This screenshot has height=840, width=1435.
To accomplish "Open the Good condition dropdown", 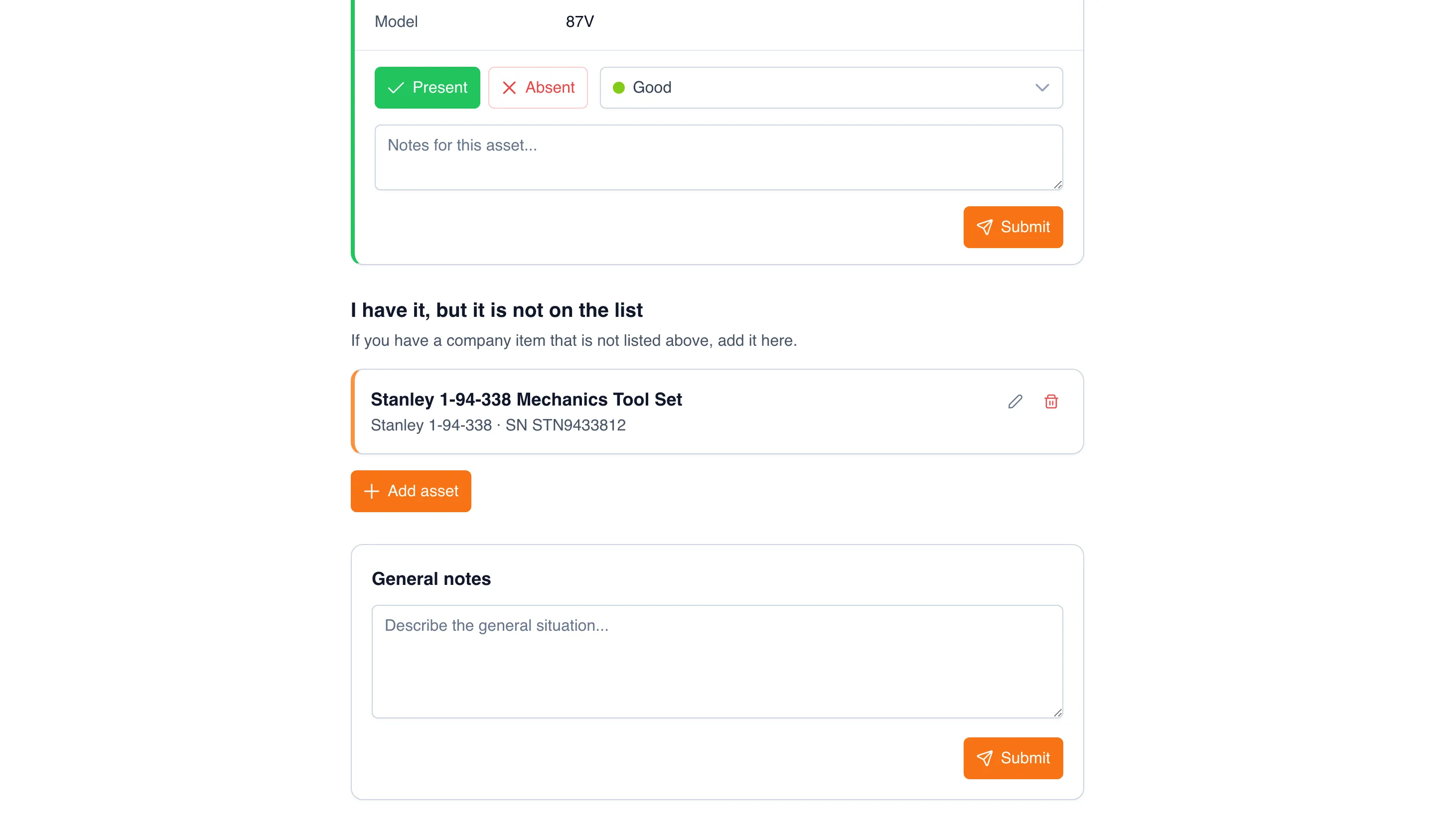I will pyautogui.click(x=831, y=88).
